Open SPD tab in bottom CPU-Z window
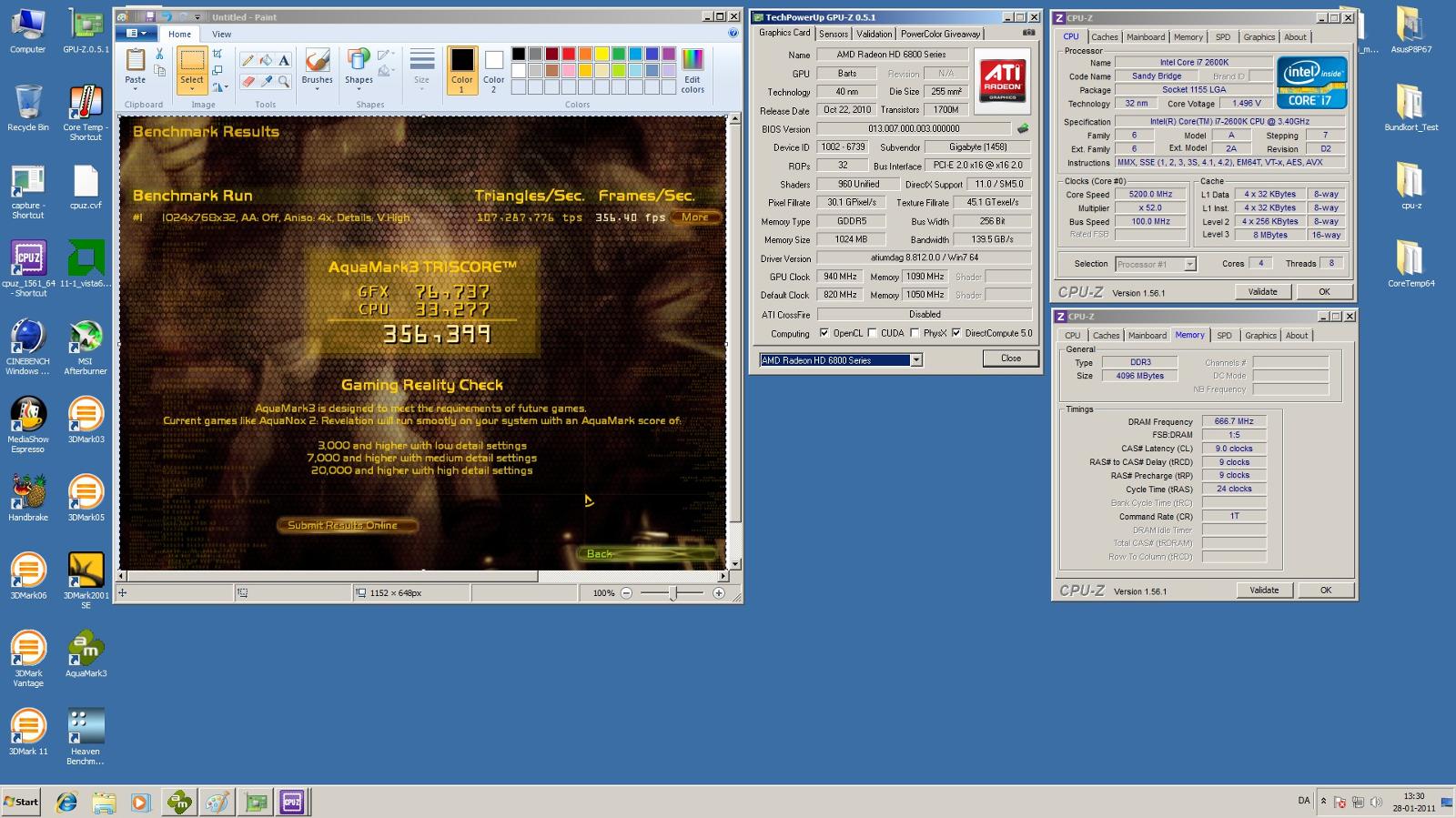The width and height of the screenshot is (1456, 818). coord(1225,336)
